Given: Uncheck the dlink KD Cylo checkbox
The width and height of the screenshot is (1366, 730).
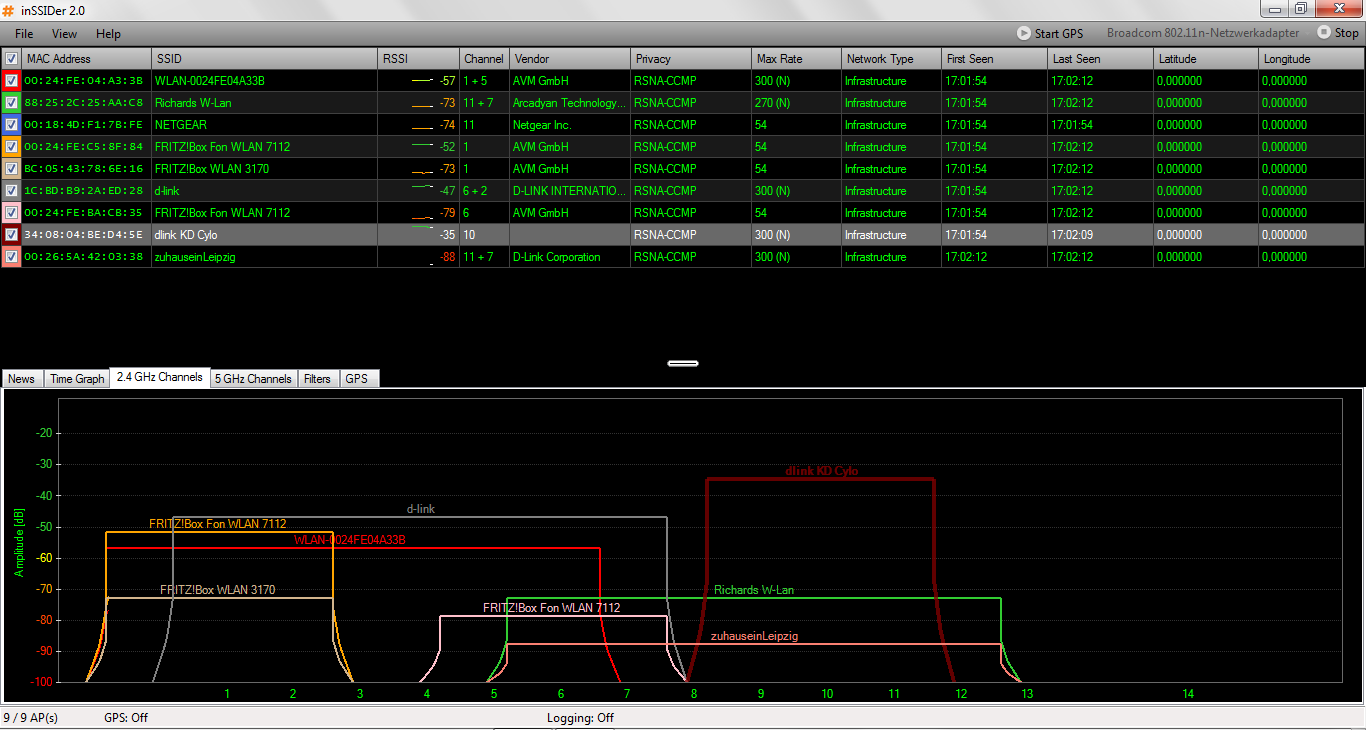Looking at the screenshot, I should (x=11, y=235).
